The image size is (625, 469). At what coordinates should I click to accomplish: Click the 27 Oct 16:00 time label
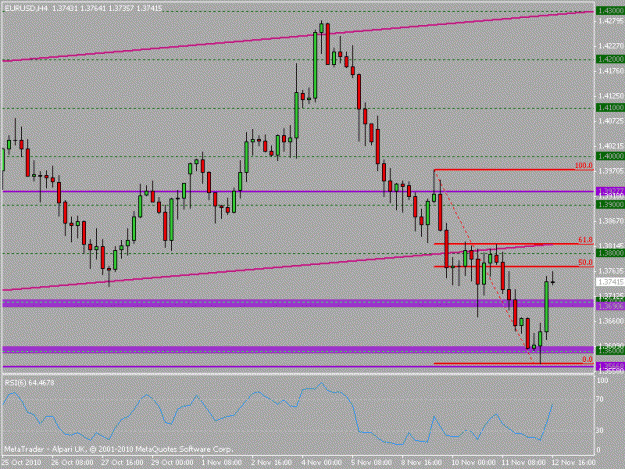122,462
